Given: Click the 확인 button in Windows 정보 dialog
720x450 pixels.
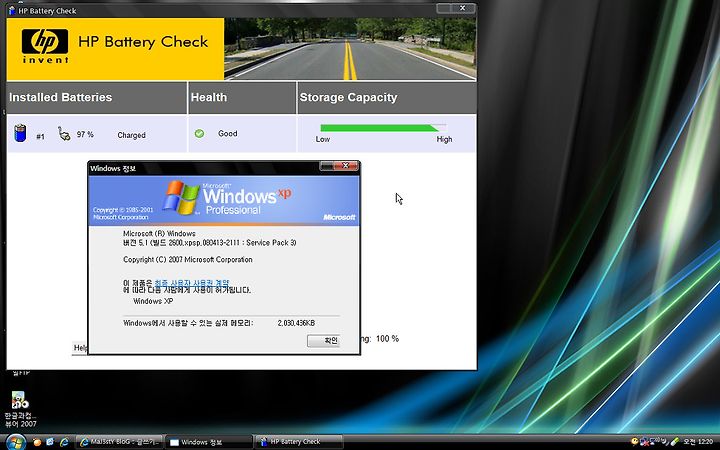Looking at the screenshot, I should (323, 341).
